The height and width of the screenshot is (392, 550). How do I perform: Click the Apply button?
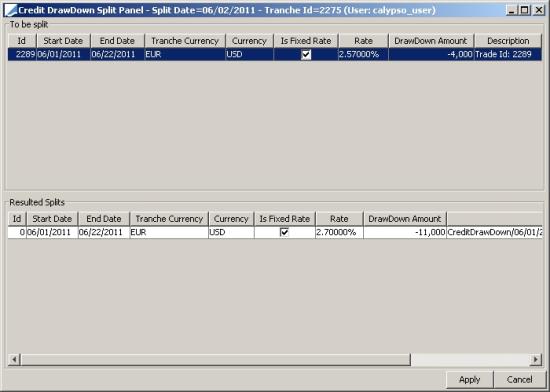point(469,380)
